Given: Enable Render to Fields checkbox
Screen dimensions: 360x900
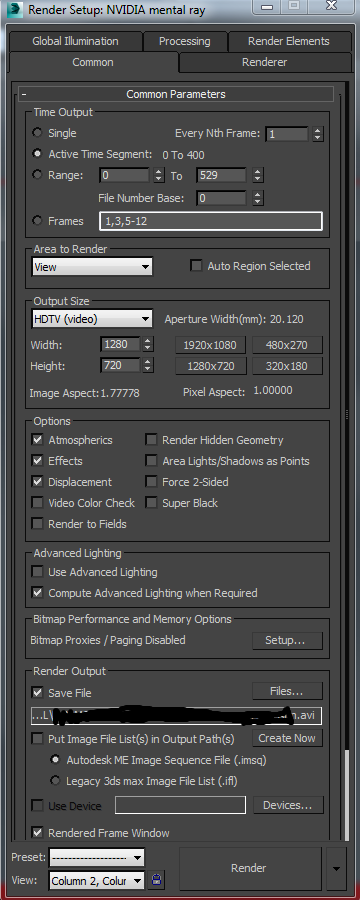Looking at the screenshot, I should pyautogui.click(x=37, y=523).
